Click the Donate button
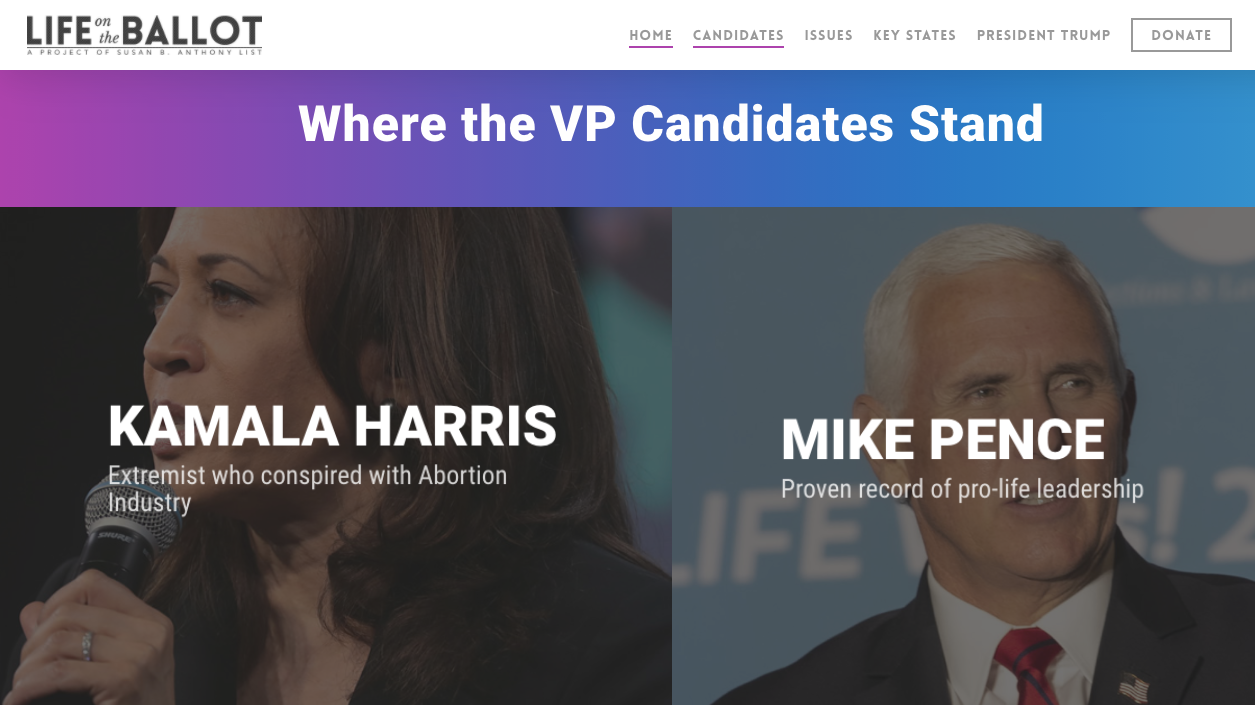 point(1181,35)
